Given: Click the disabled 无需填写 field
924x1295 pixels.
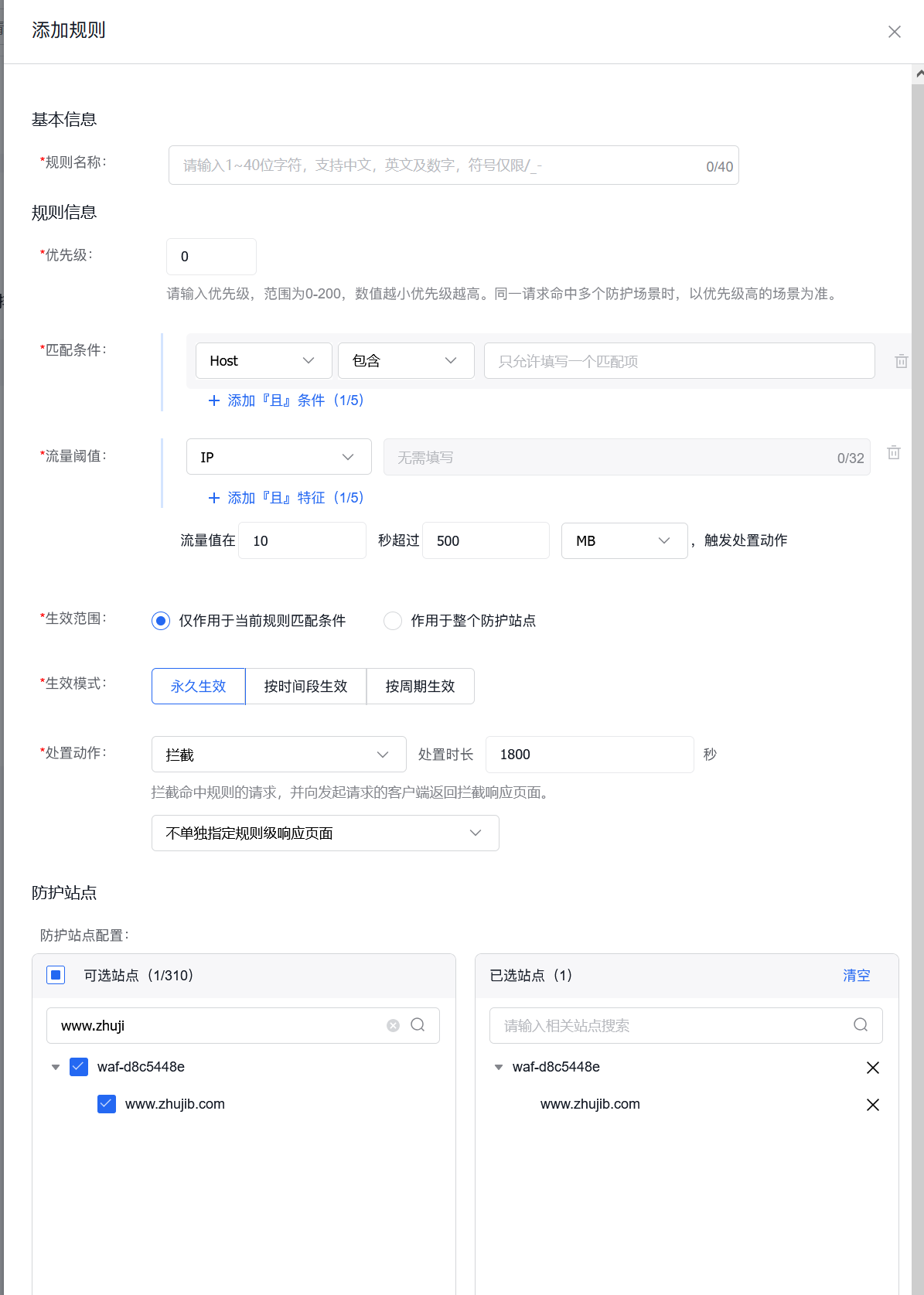Looking at the screenshot, I should [x=627, y=457].
